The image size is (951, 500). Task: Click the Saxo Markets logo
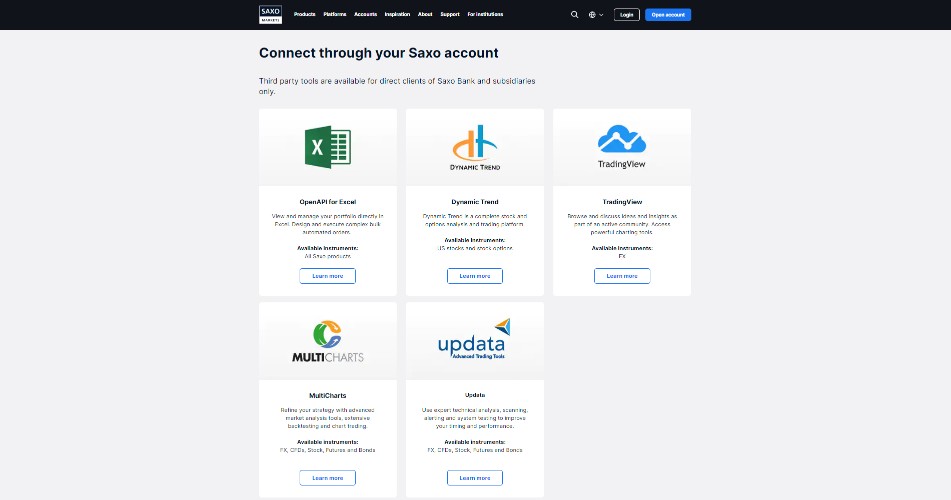(x=271, y=14)
